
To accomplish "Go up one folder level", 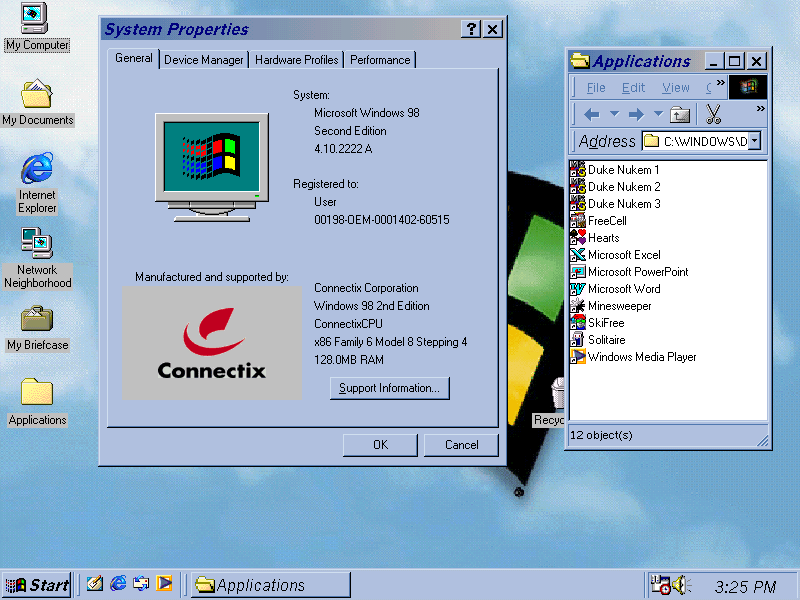I will pos(680,114).
